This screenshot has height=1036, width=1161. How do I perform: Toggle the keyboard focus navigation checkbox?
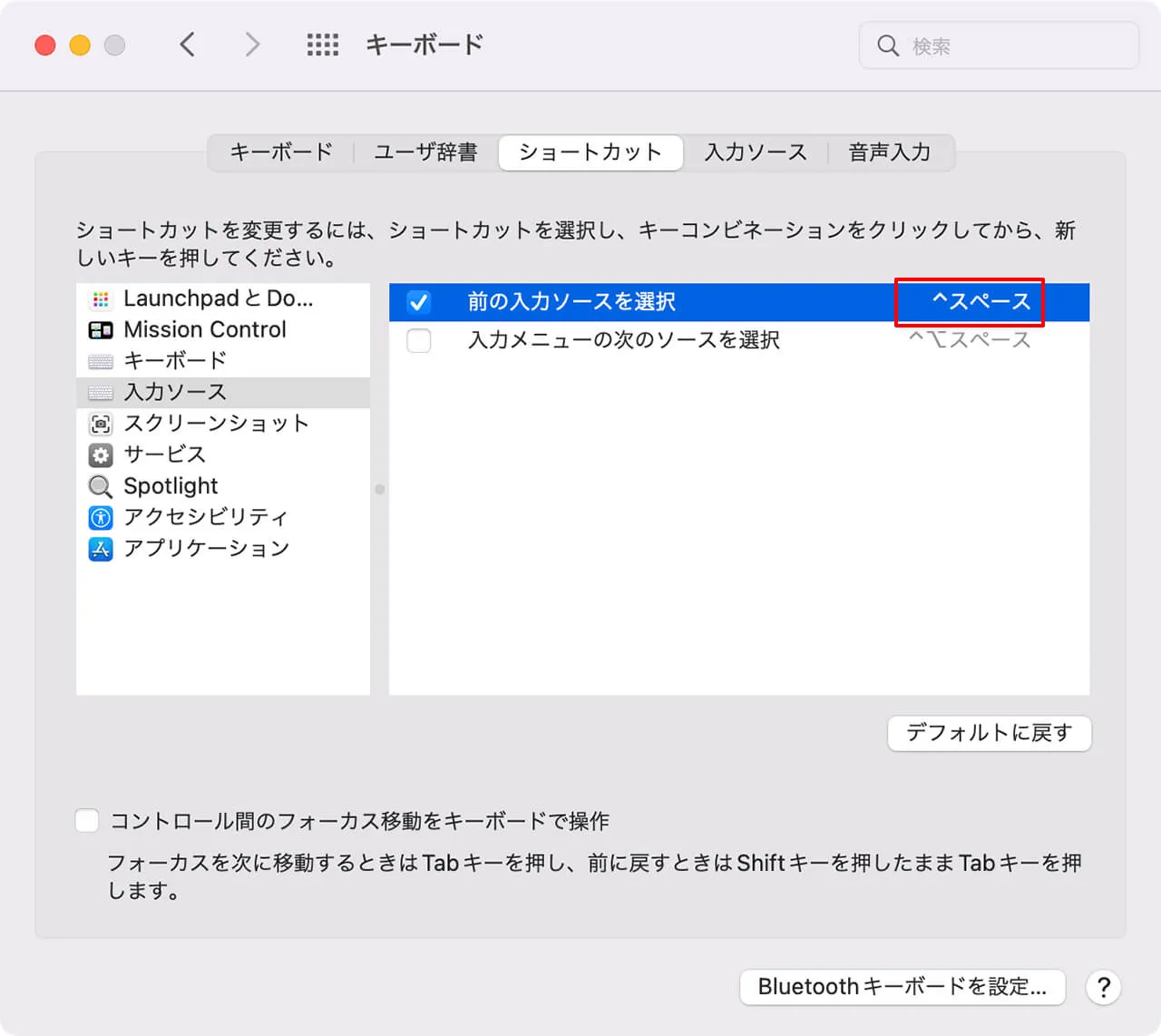(x=87, y=821)
